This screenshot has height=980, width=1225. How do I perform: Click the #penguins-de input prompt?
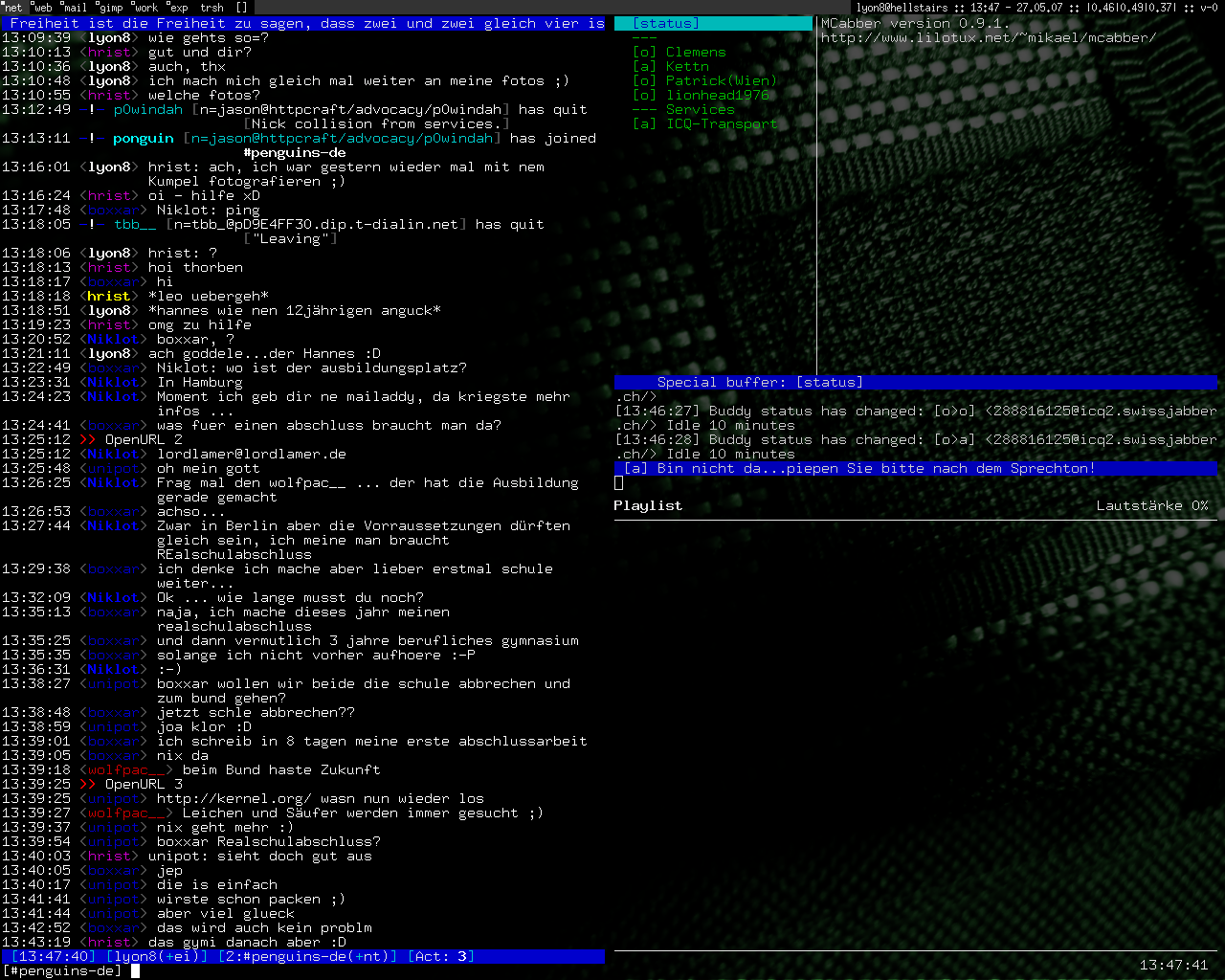(x=63, y=971)
